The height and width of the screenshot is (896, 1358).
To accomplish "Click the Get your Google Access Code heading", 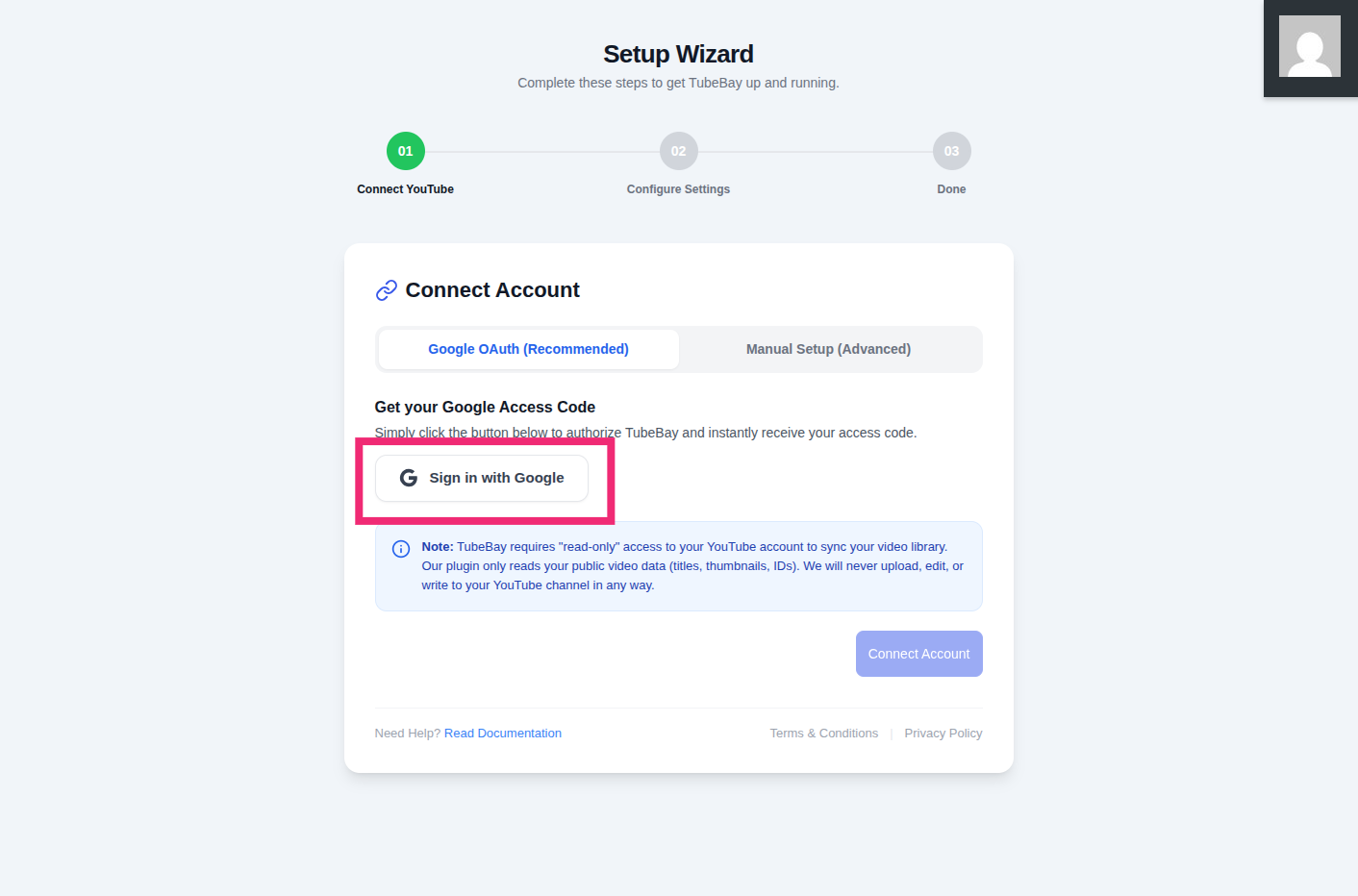I will coord(485,407).
